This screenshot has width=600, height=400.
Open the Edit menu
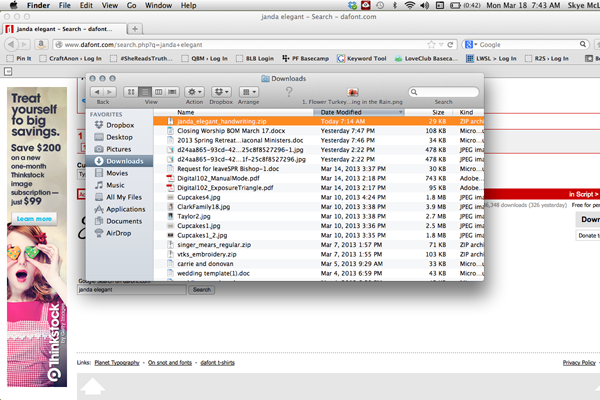(86, 5)
